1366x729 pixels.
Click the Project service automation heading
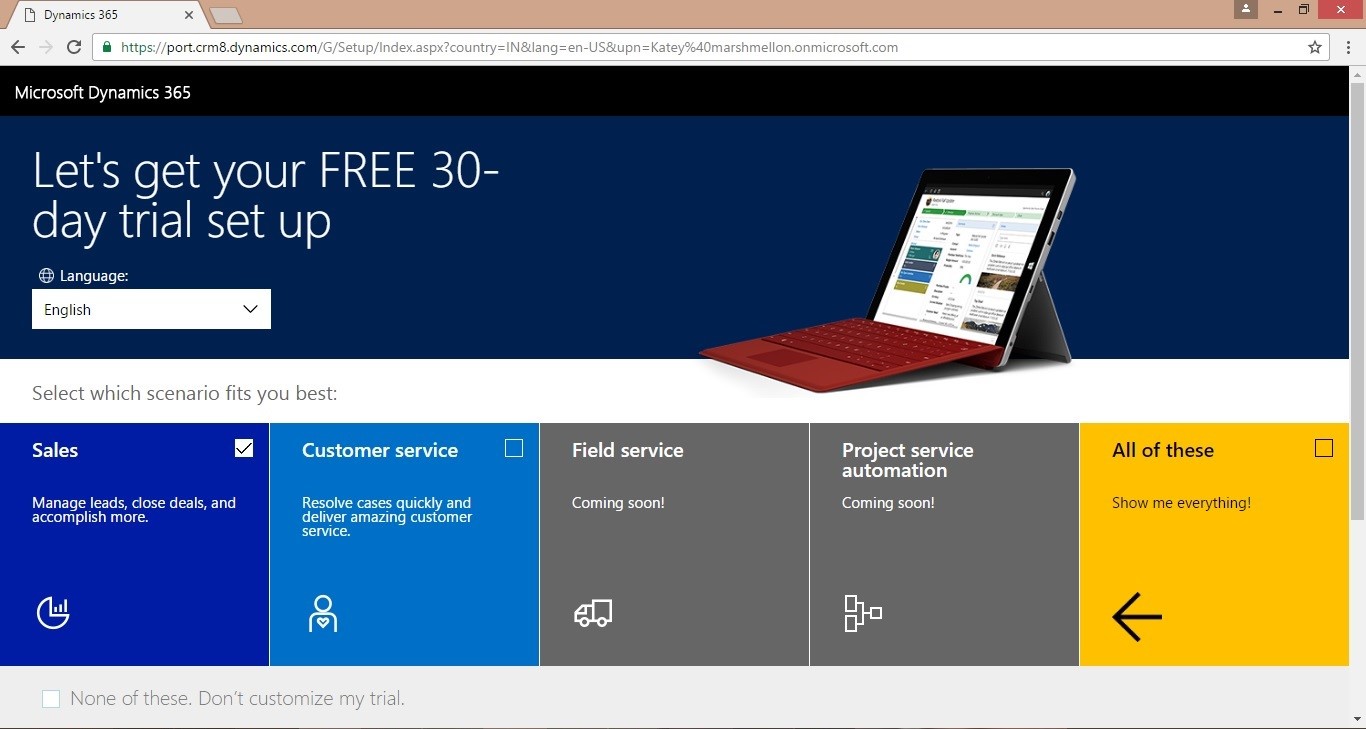click(x=908, y=460)
